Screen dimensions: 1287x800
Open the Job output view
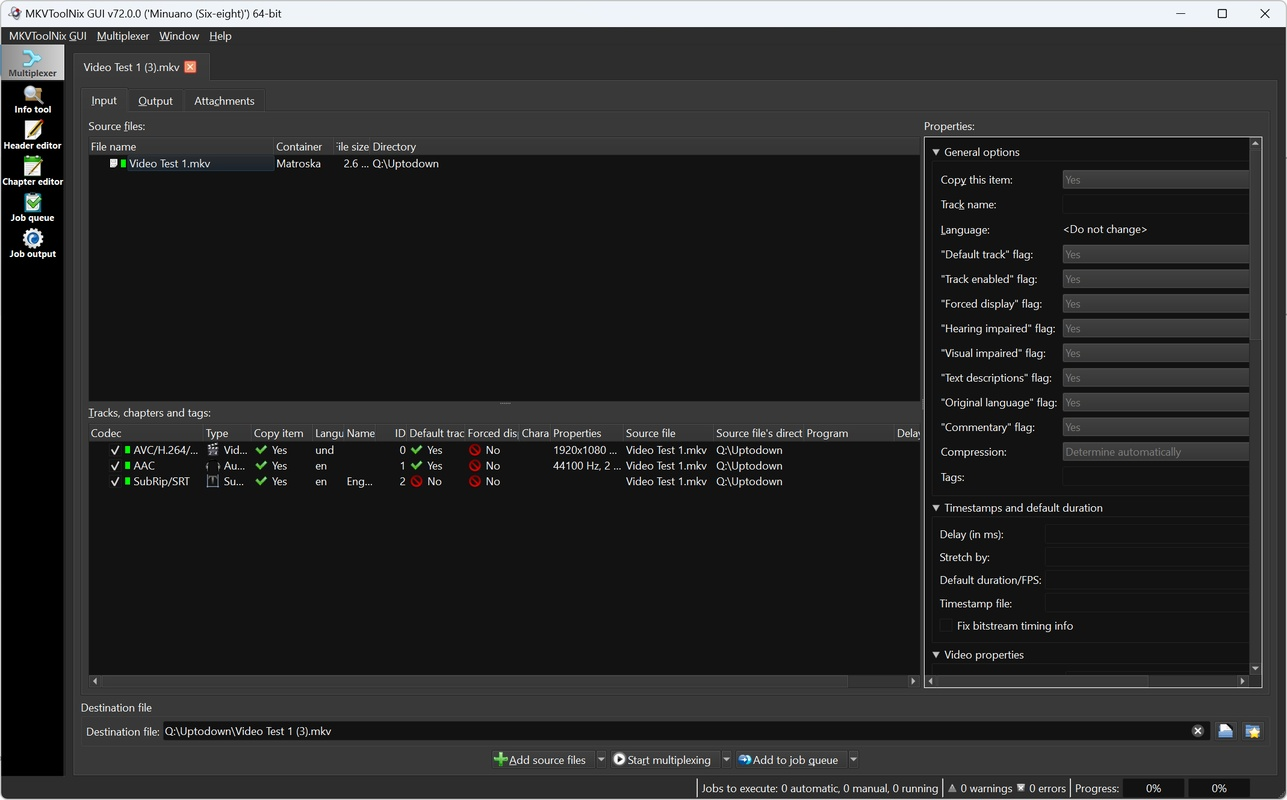[x=32, y=244]
